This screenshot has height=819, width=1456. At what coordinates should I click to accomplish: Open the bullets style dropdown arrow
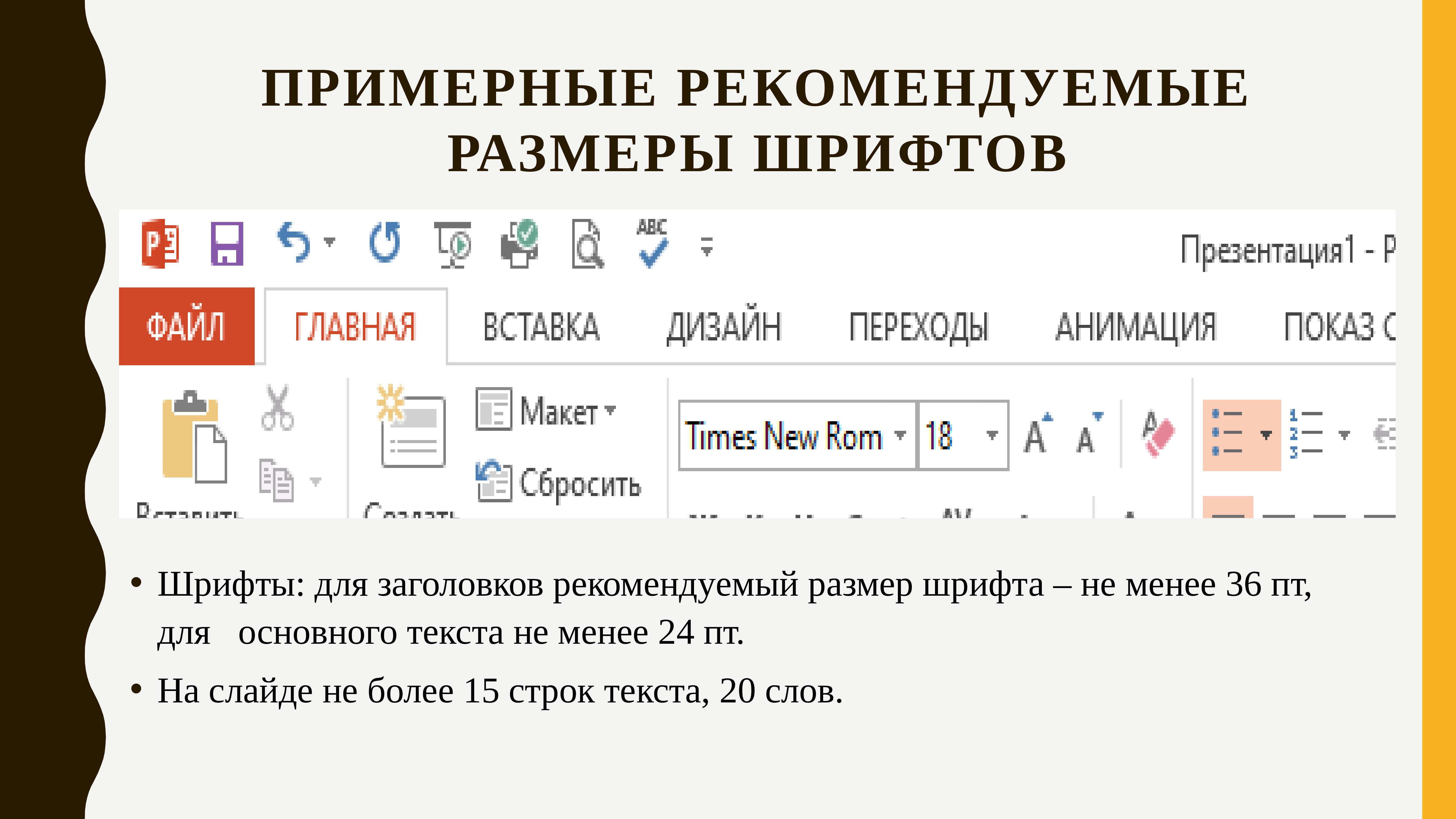tap(1267, 435)
